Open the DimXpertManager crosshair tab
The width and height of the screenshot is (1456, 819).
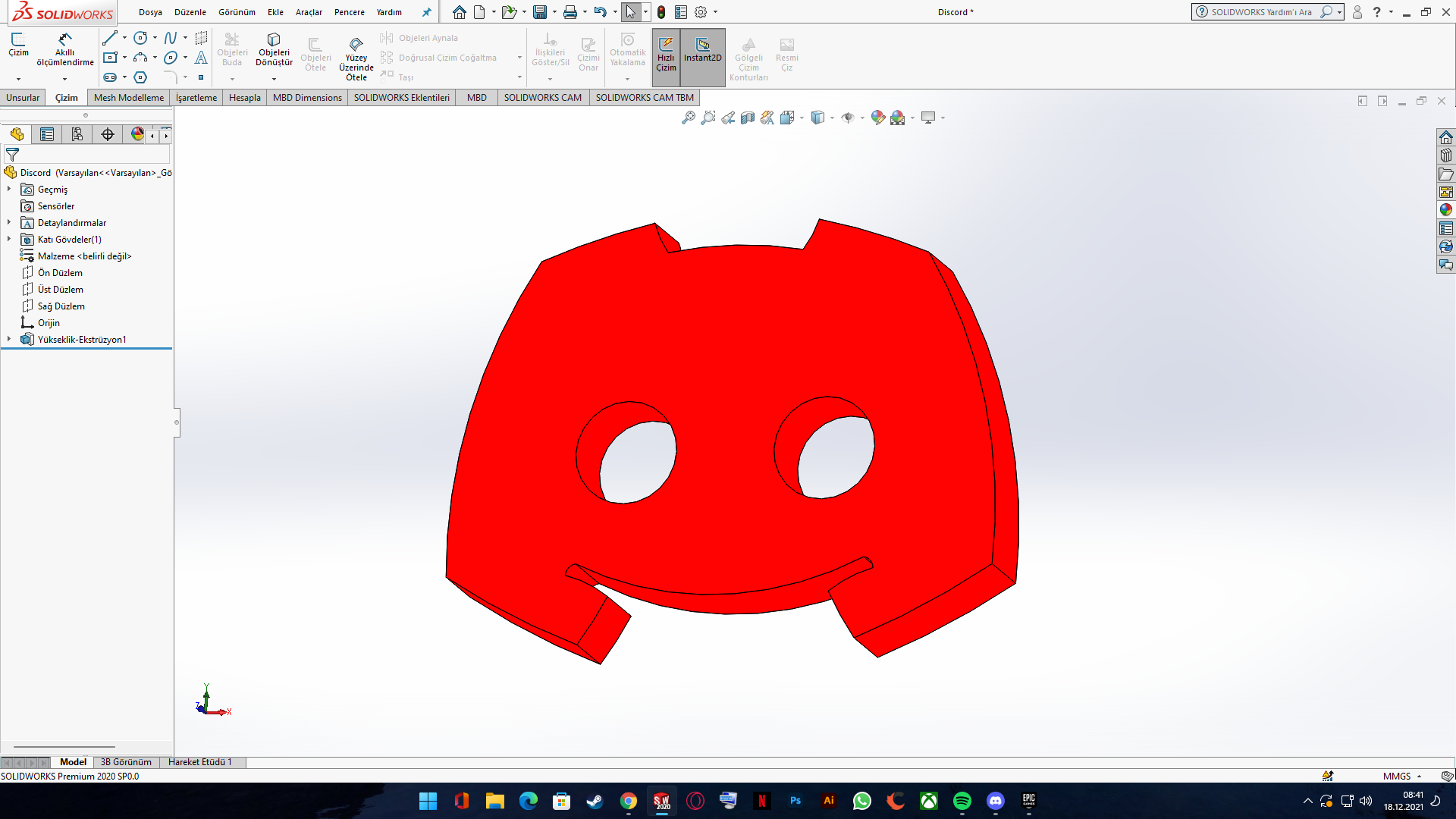pos(108,134)
